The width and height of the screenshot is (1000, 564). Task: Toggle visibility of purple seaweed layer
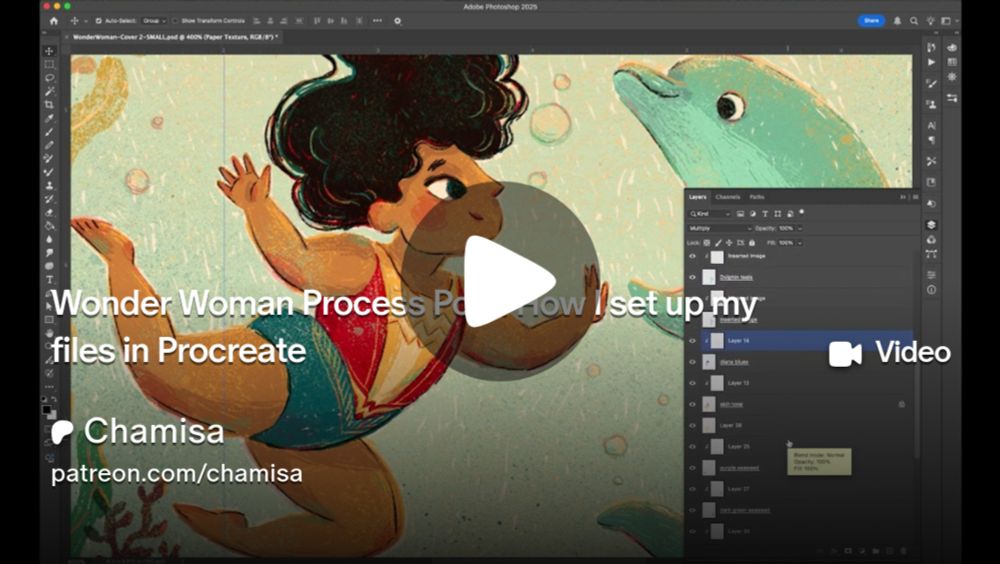(x=693, y=468)
